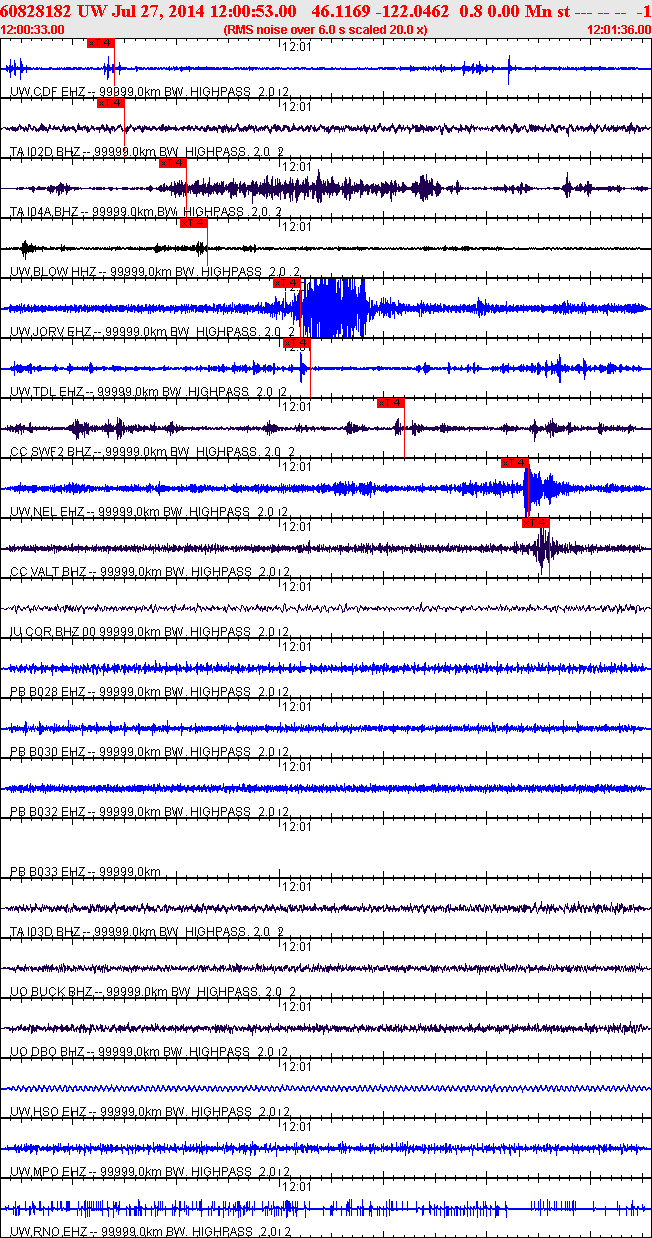Click event ID 60828182 in header
The width and height of the screenshot is (652, 1238).
[x=37, y=10]
